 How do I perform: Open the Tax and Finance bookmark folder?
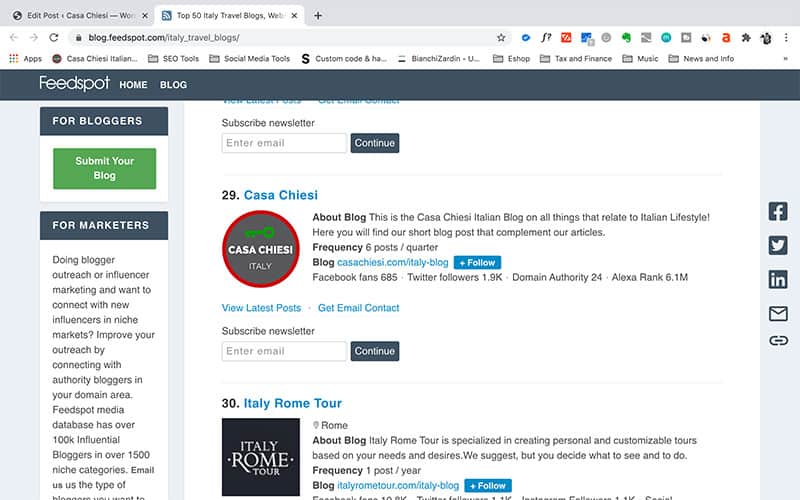coord(576,59)
